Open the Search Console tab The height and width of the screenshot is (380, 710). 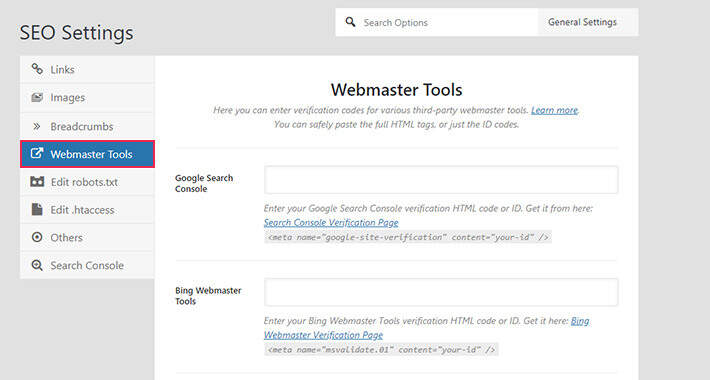(x=87, y=265)
